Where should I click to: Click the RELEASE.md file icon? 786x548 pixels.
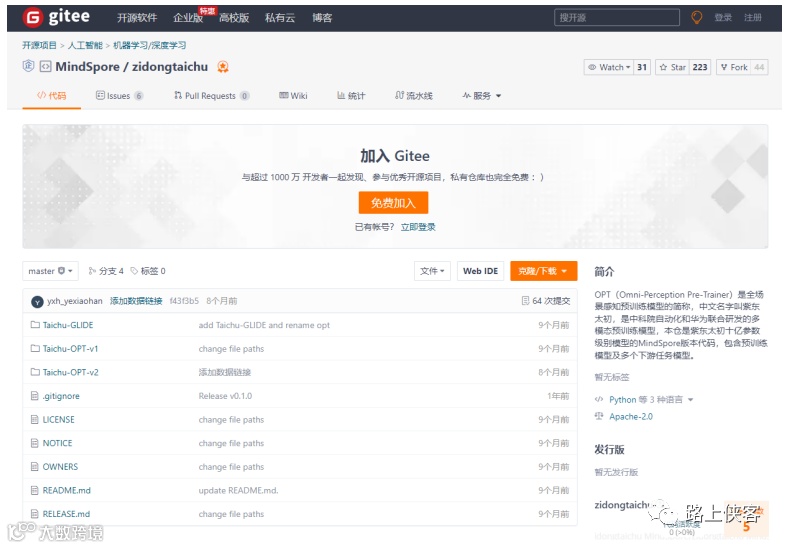click(35, 513)
